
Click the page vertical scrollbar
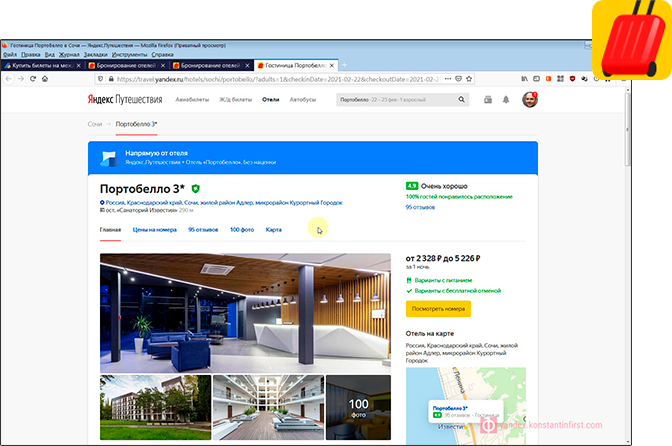(x=628, y=129)
